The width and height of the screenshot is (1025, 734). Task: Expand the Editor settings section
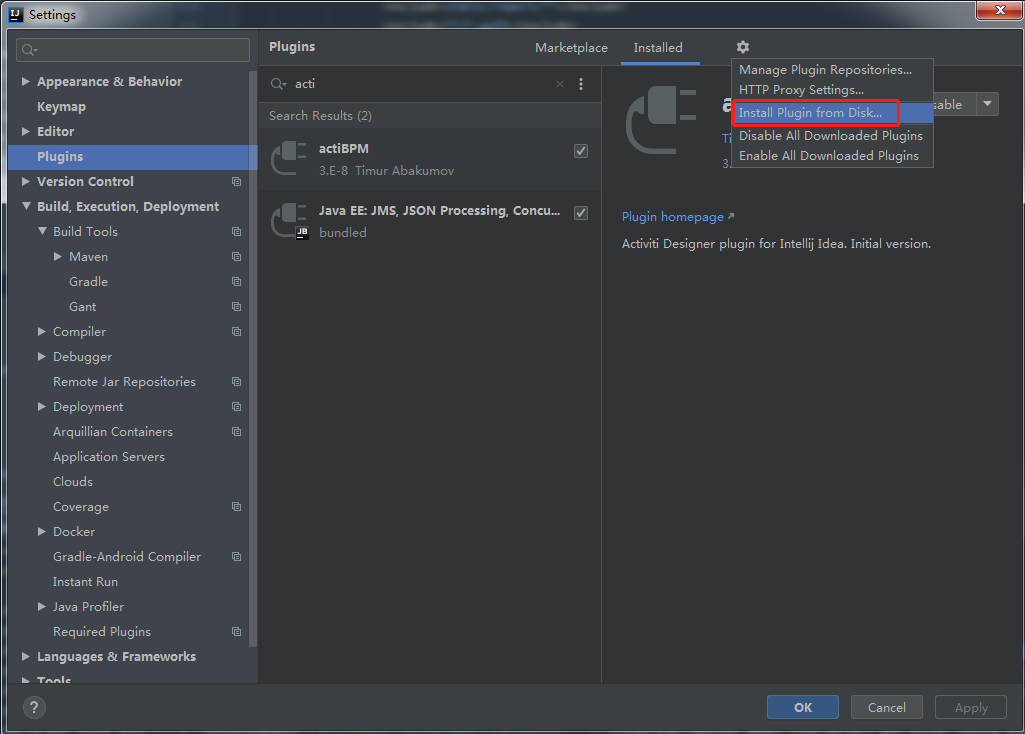(25, 131)
